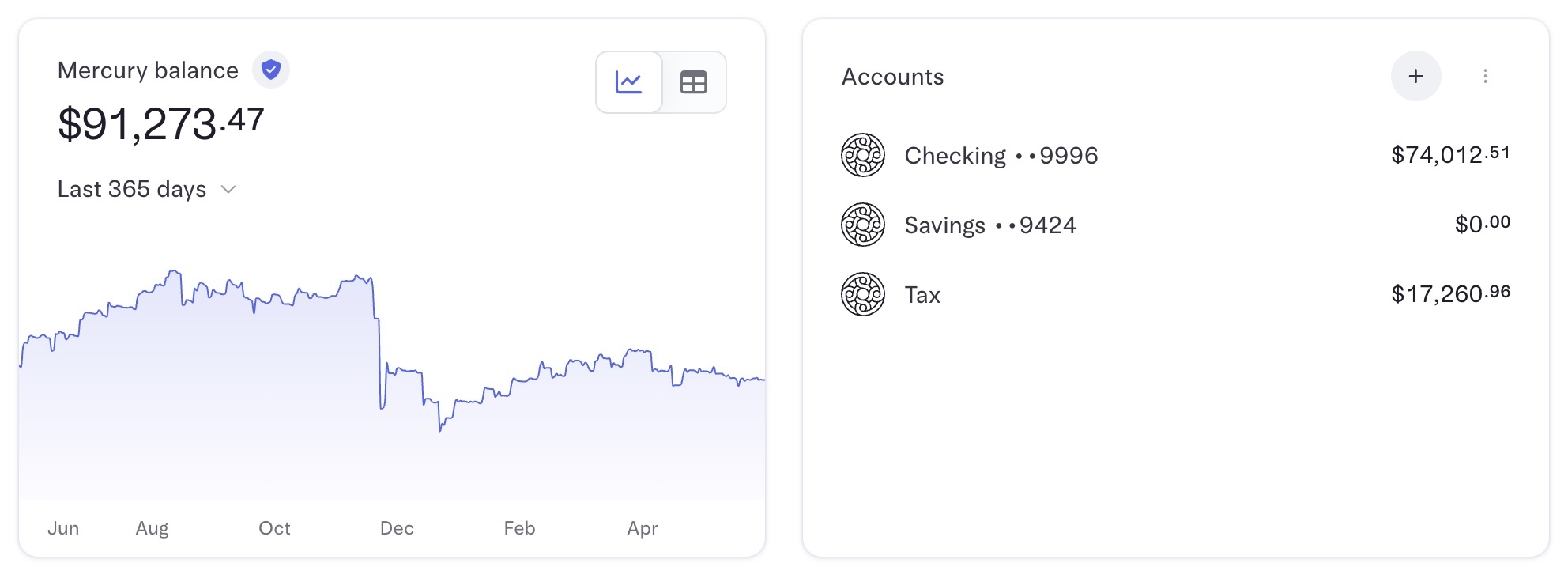The width and height of the screenshot is (1568, 582).
Task: Click the Dec marker on chart axis
Action: click(x=397, y=528)
